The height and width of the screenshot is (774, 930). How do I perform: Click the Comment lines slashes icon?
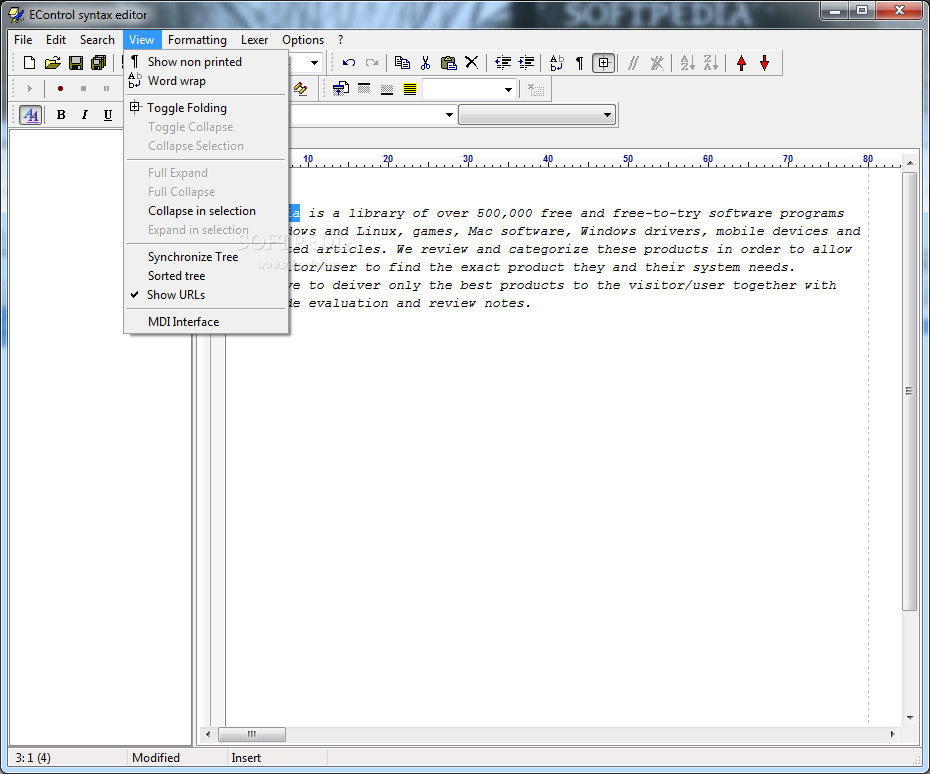(x=633, y=63)
